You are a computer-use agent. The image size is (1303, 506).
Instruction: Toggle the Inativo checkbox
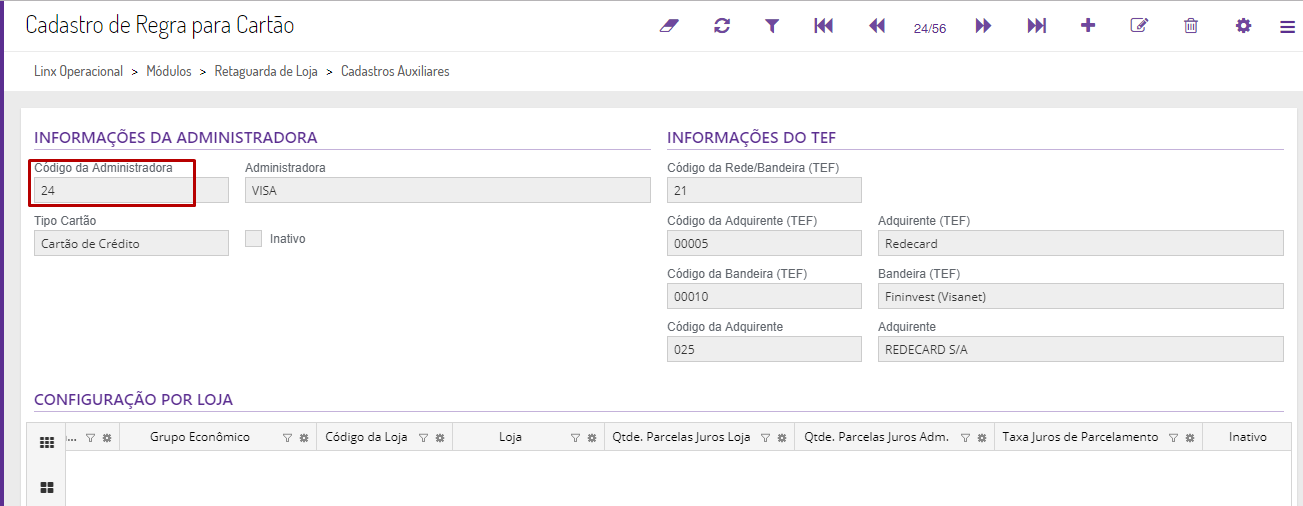tap(254, 239)
